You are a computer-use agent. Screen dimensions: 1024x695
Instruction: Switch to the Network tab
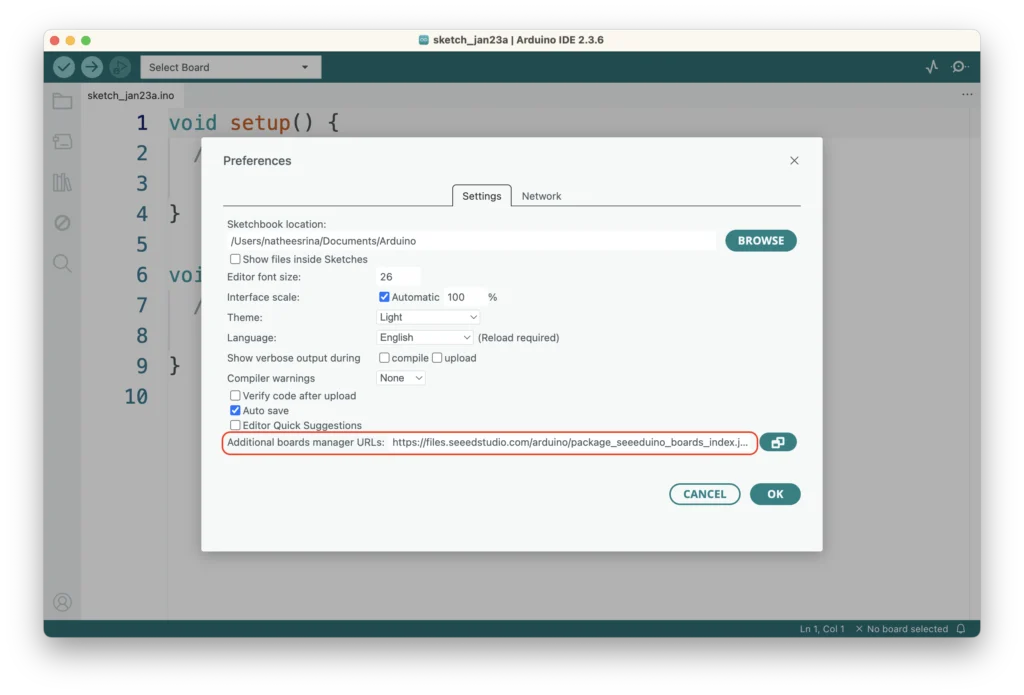[x=541, y=196]
